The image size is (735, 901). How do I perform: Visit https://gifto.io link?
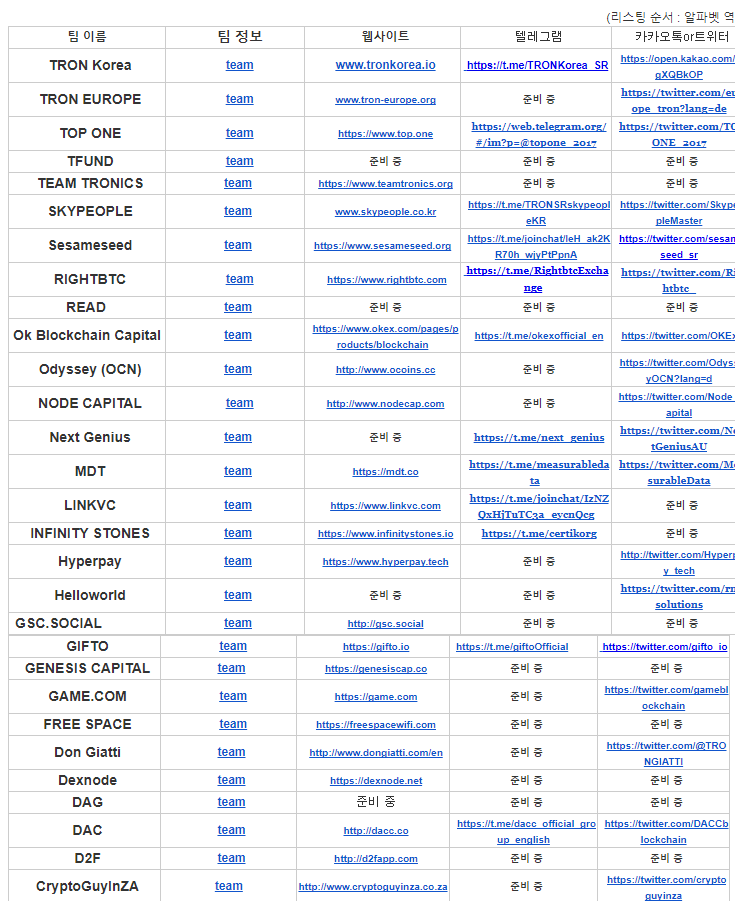pyautogui.click(x=376, y=646)
